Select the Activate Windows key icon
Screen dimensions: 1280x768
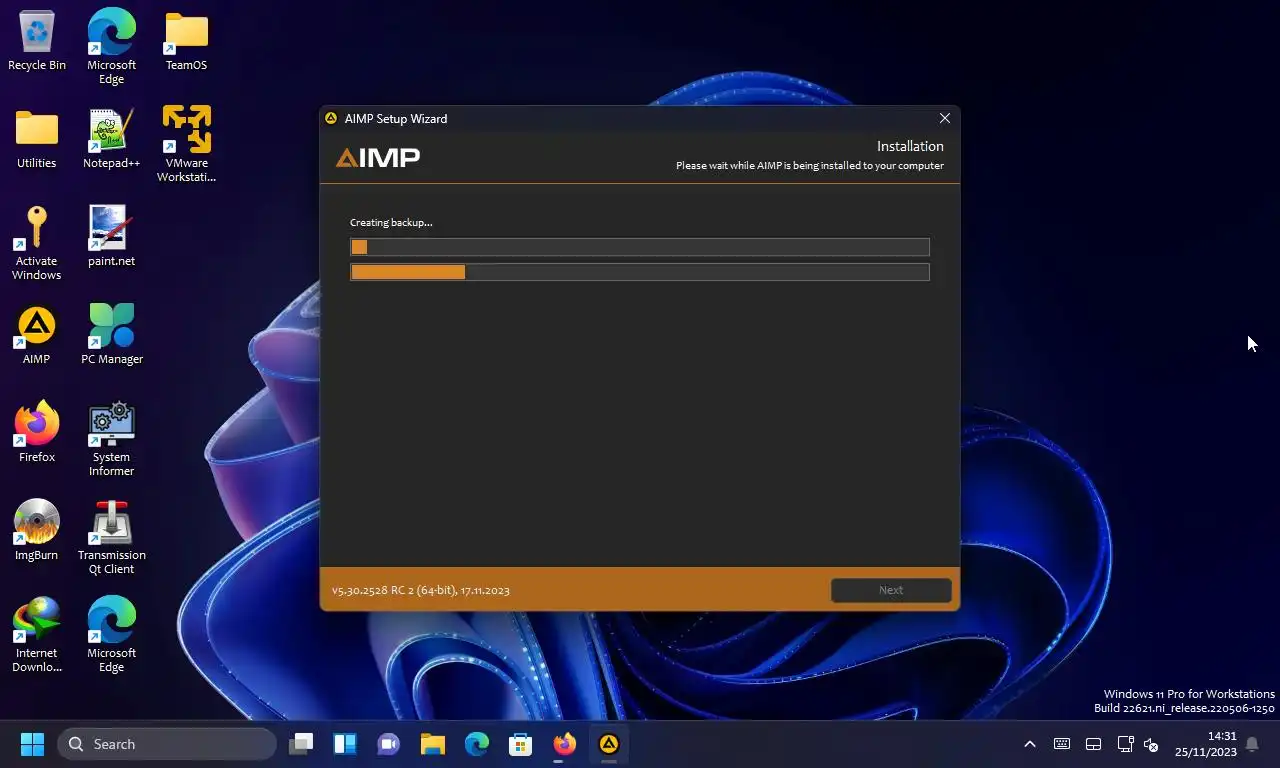[x=37, y=242]
